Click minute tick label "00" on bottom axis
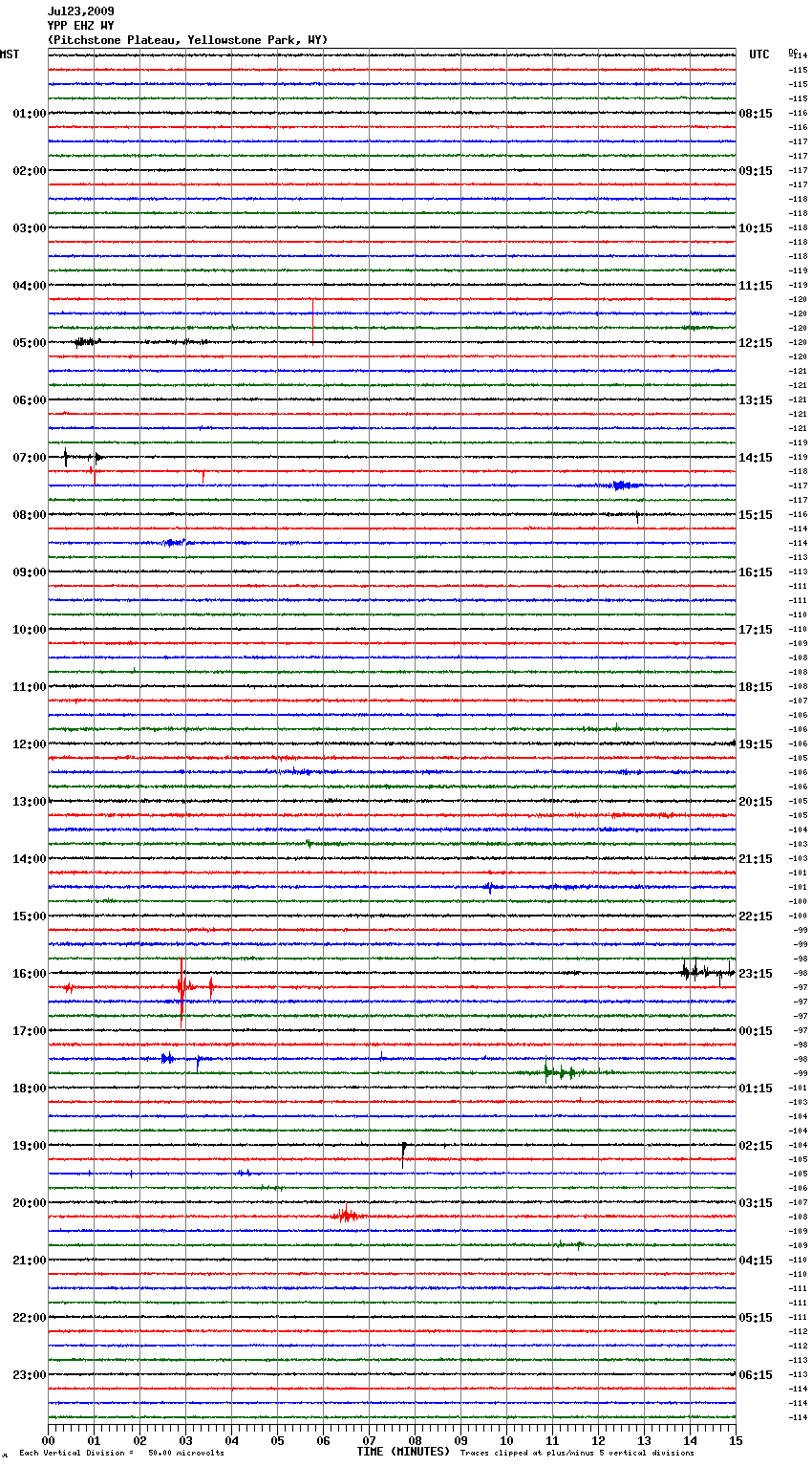 pos(48,1440)
